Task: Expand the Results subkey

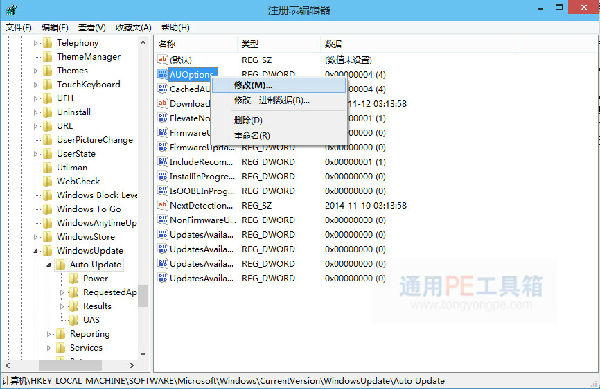Action: (62, 306)
